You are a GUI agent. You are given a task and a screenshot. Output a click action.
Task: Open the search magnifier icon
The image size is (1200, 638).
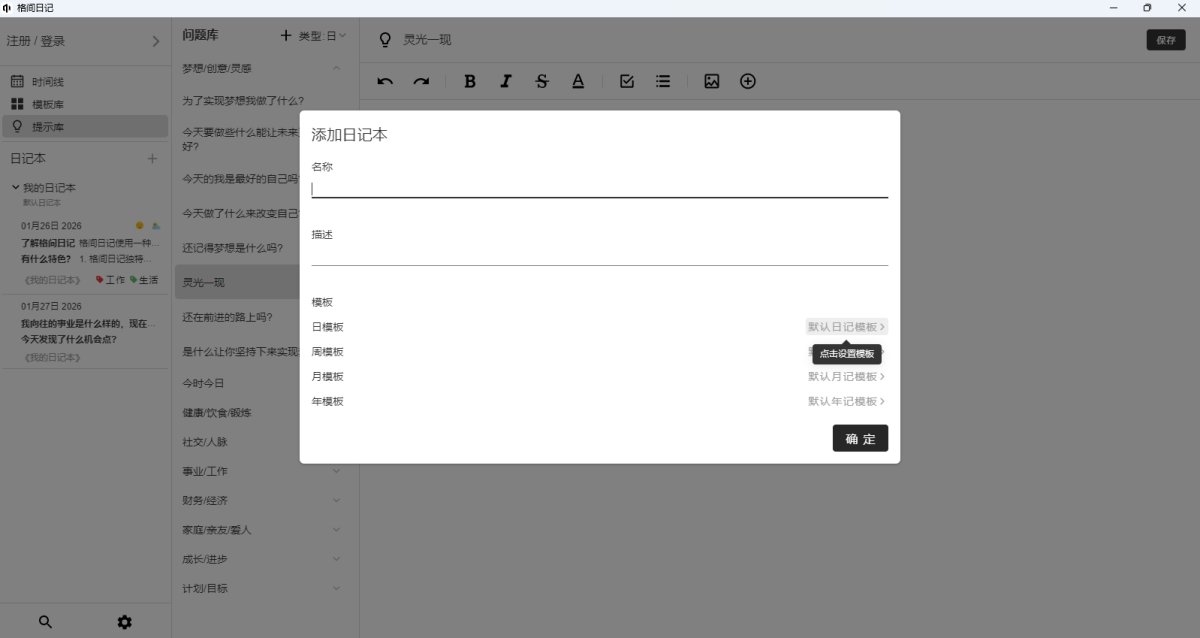[45, 622]
